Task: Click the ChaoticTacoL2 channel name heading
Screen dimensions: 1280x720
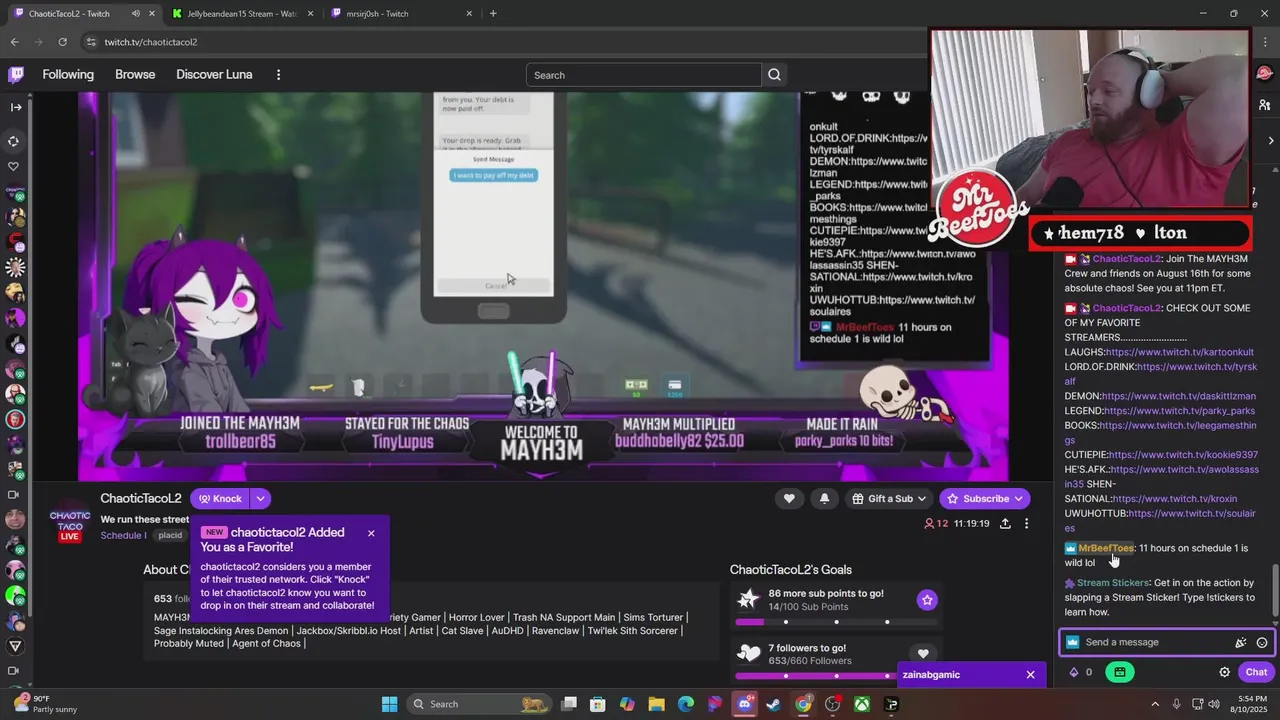Action: (x=141, y=499)
